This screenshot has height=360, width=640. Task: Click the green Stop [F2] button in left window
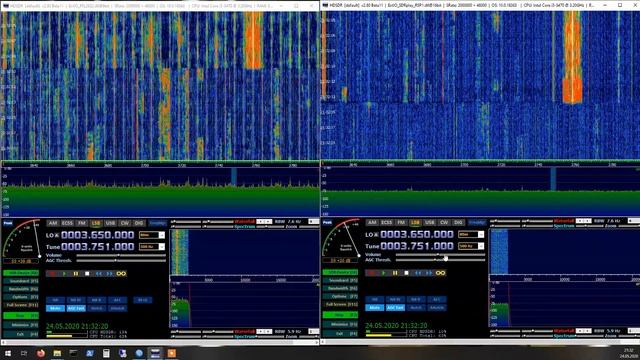click(x=21, y=316)
